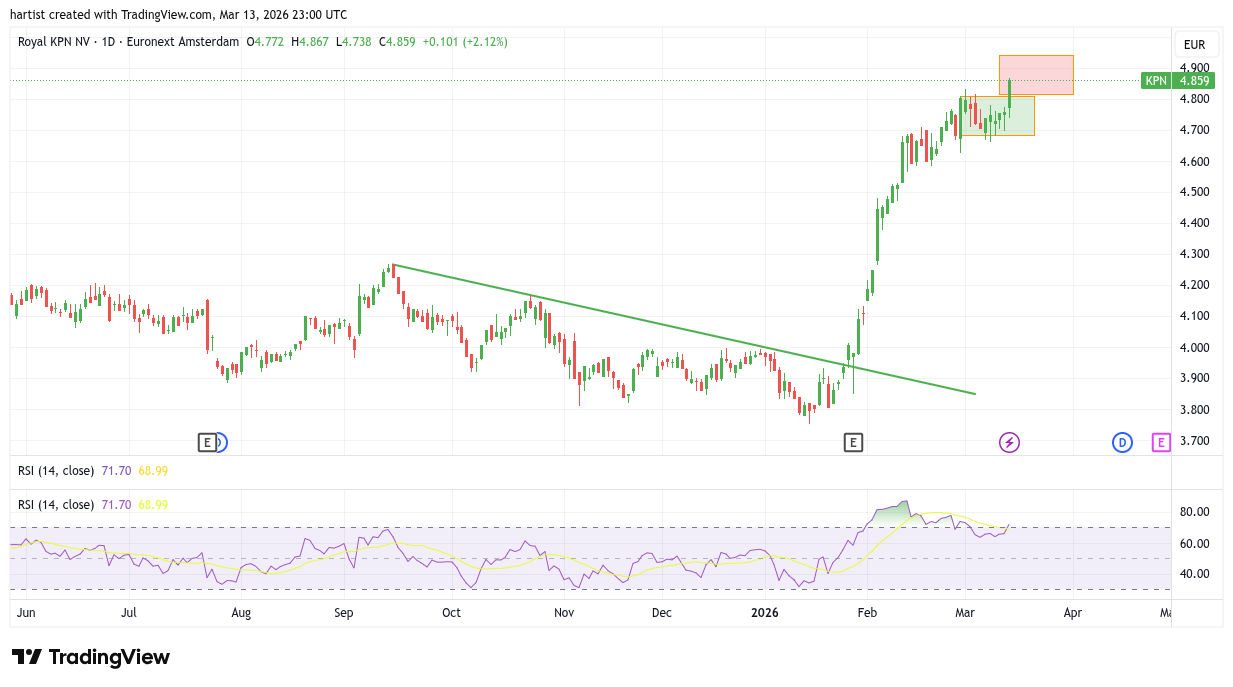Click the blue circle marker behind July E
This screenshot has height=687, width=1233.
point(222,442)
